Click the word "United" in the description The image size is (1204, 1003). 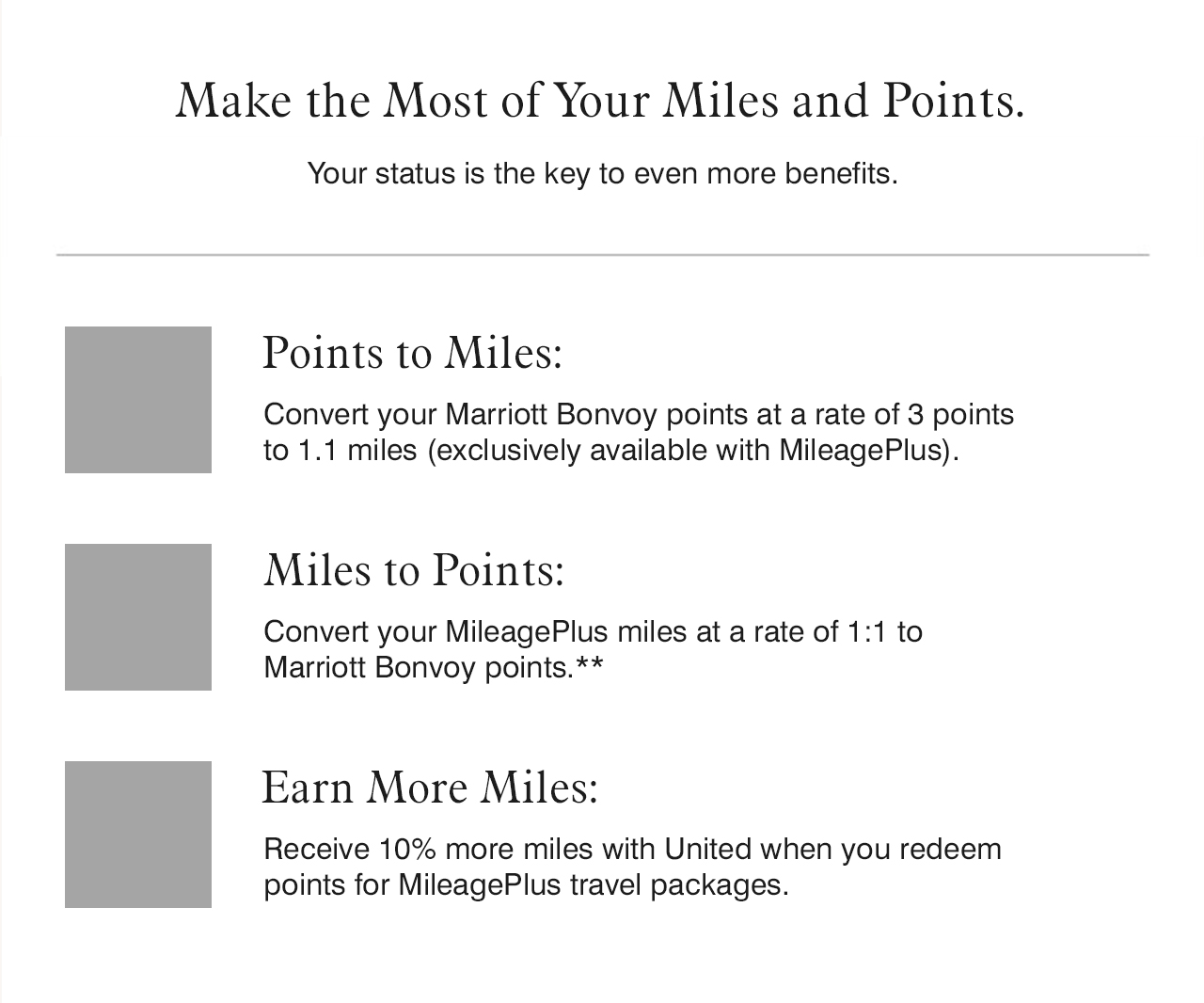(708, 850)
